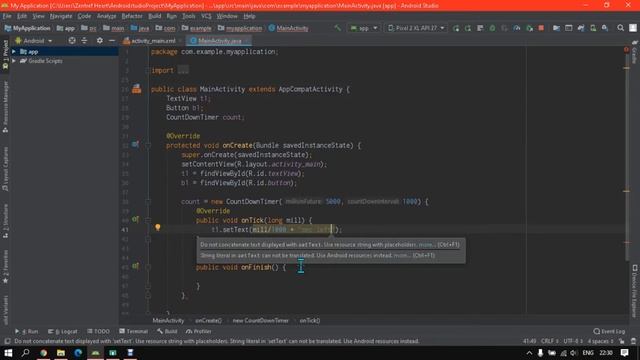Click the Apply Changes icon next to Run
This screenshot has width=640, height=360.
(468, 28)
